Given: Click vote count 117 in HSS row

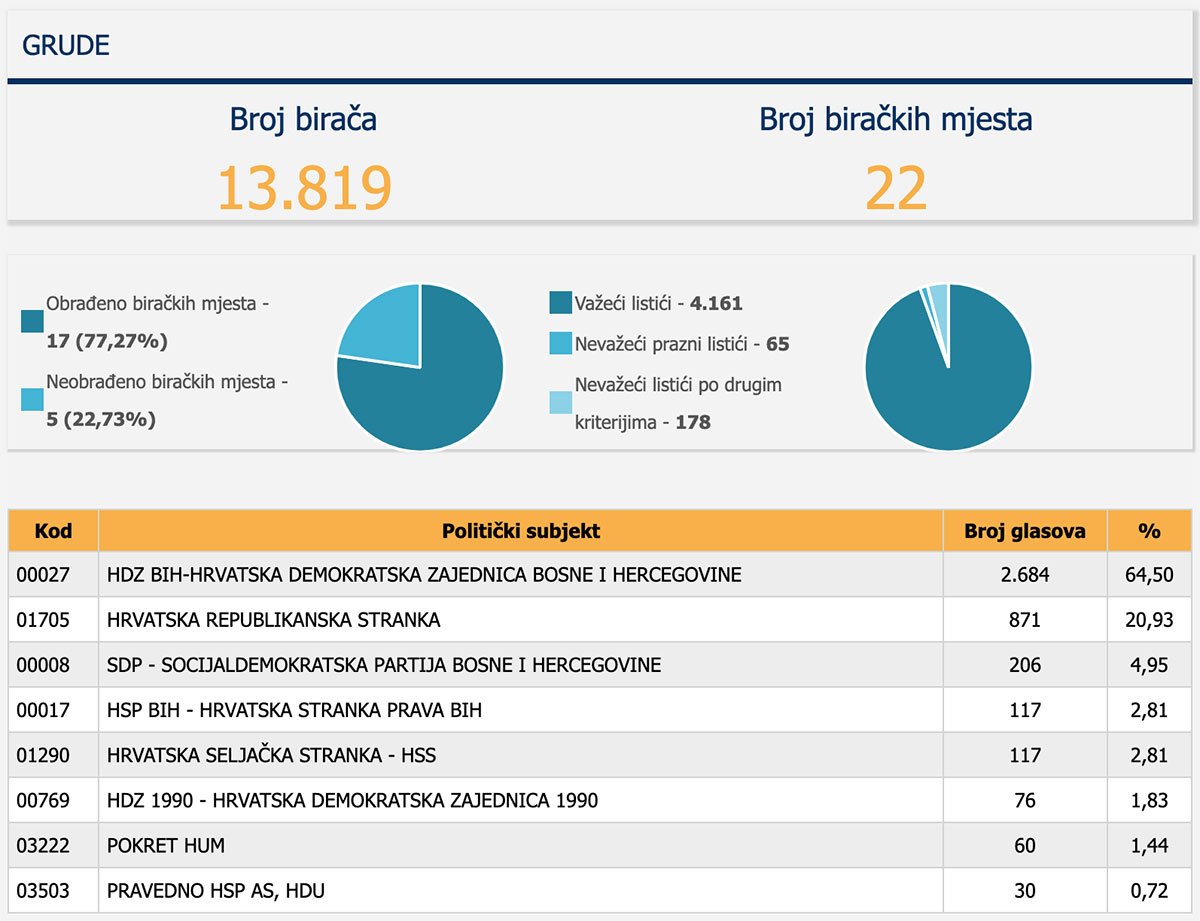Looking at the screenshot, I should [x=1025, y=755].
